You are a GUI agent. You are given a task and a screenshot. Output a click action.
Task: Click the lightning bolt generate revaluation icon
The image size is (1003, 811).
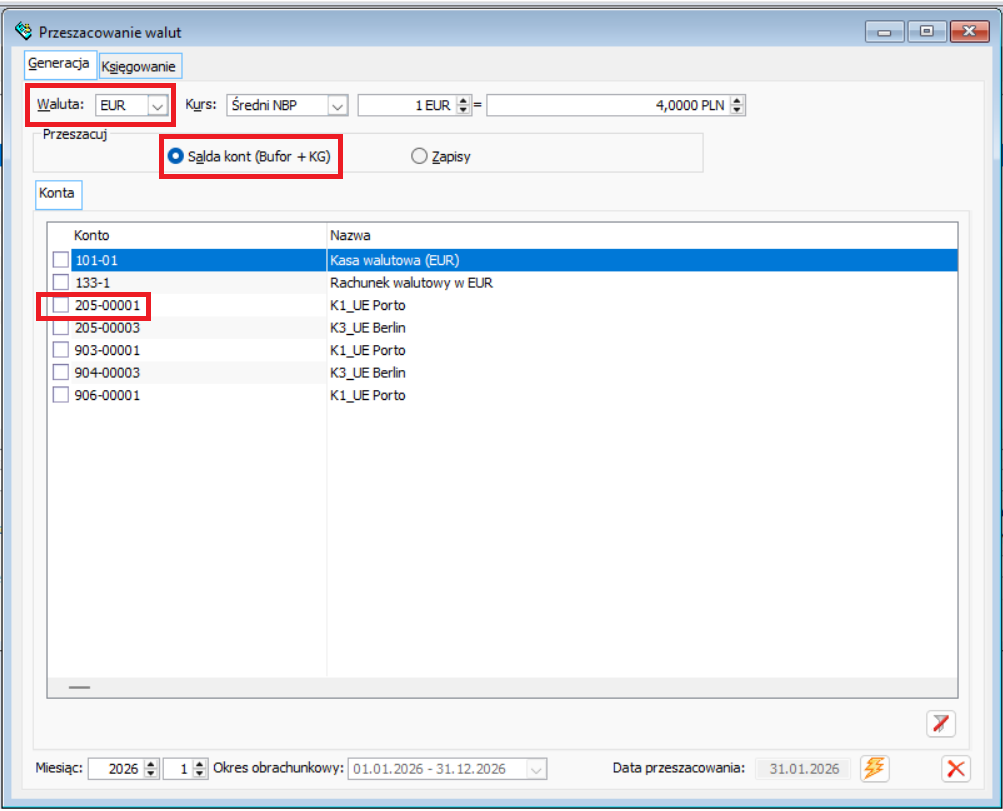[x=874, y=768]
